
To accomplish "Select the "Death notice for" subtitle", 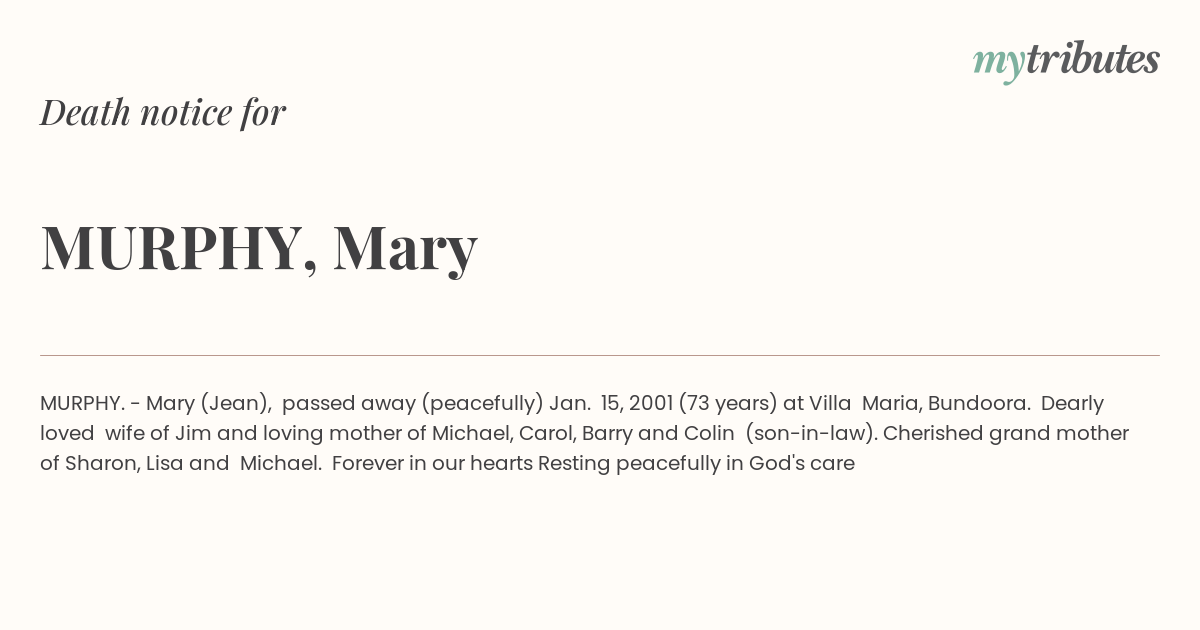I will point(163,112).
